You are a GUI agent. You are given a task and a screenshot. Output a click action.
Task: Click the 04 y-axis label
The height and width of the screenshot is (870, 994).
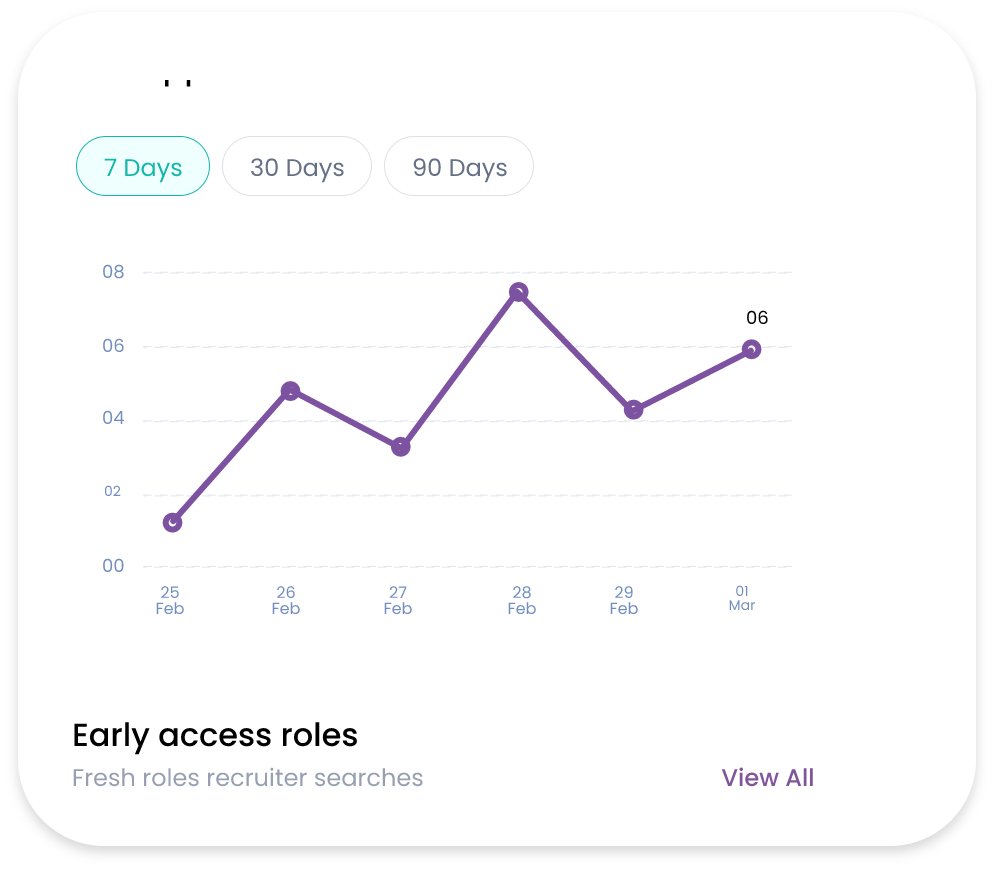(113, 418)
